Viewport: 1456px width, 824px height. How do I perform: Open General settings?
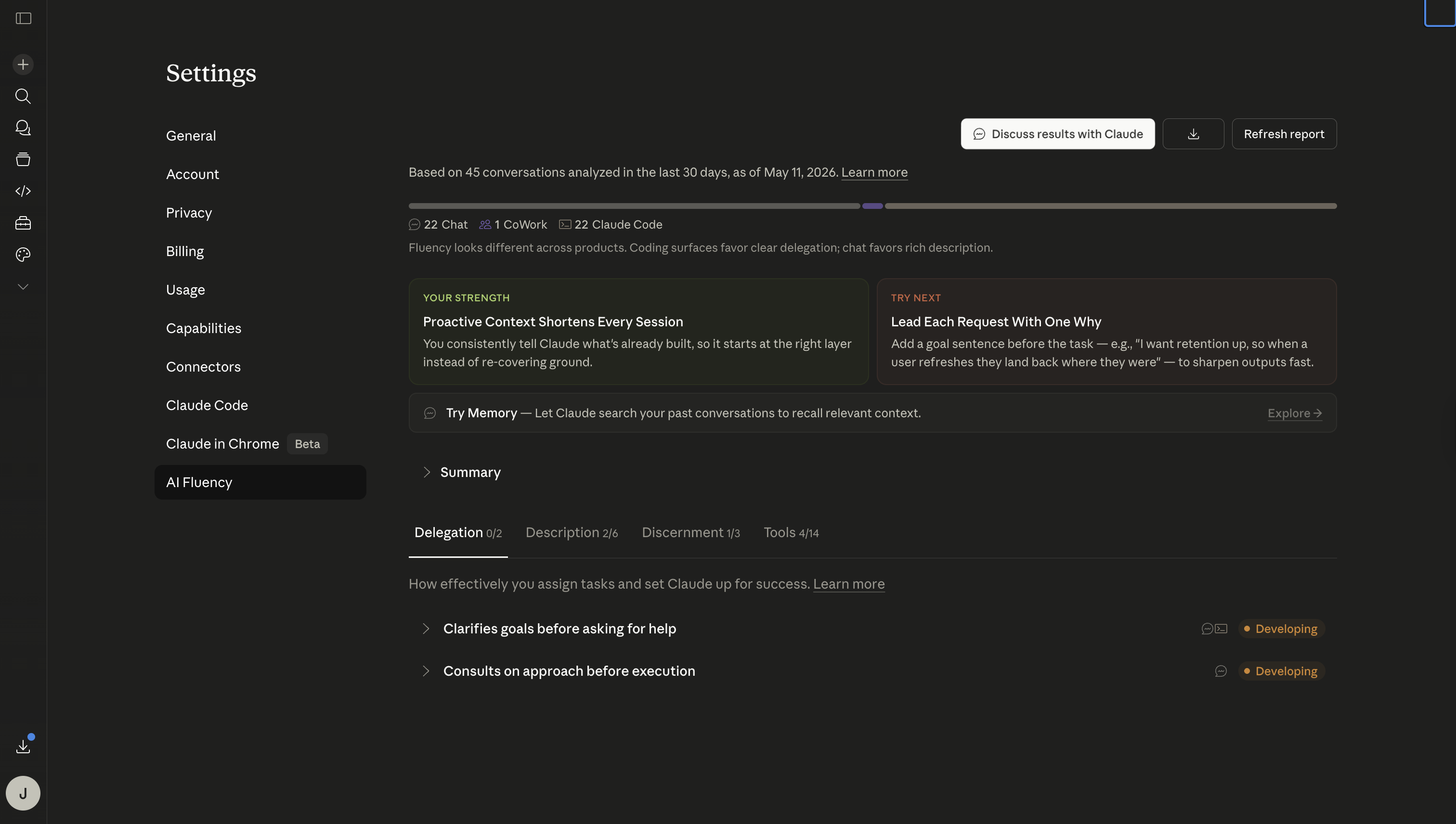260,136
